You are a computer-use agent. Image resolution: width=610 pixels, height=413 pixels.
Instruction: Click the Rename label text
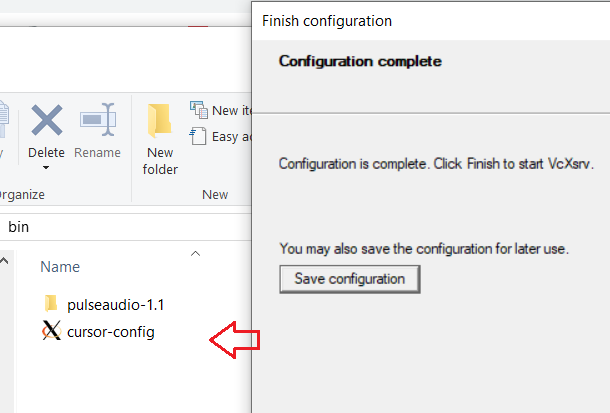[x=97, y=152]
